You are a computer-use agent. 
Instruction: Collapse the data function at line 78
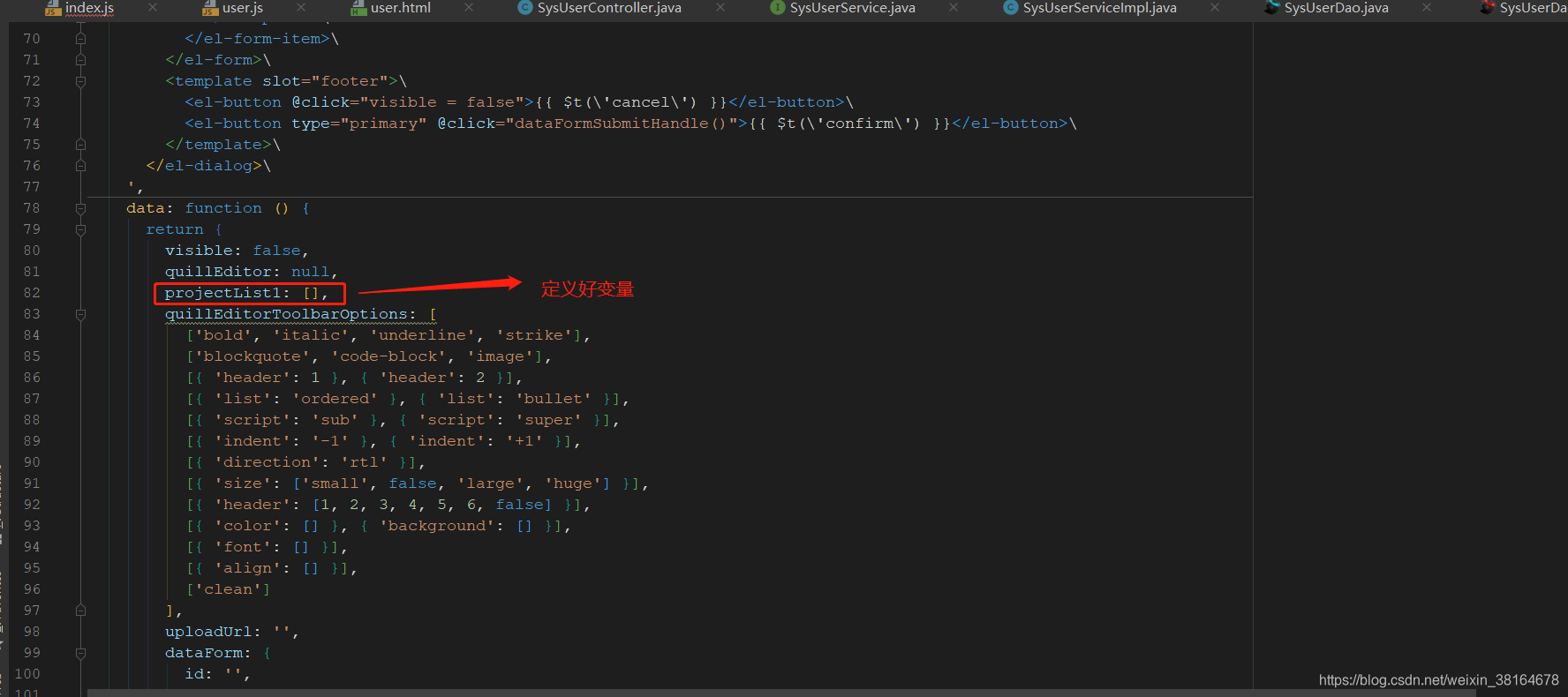(x=80, y=208)
